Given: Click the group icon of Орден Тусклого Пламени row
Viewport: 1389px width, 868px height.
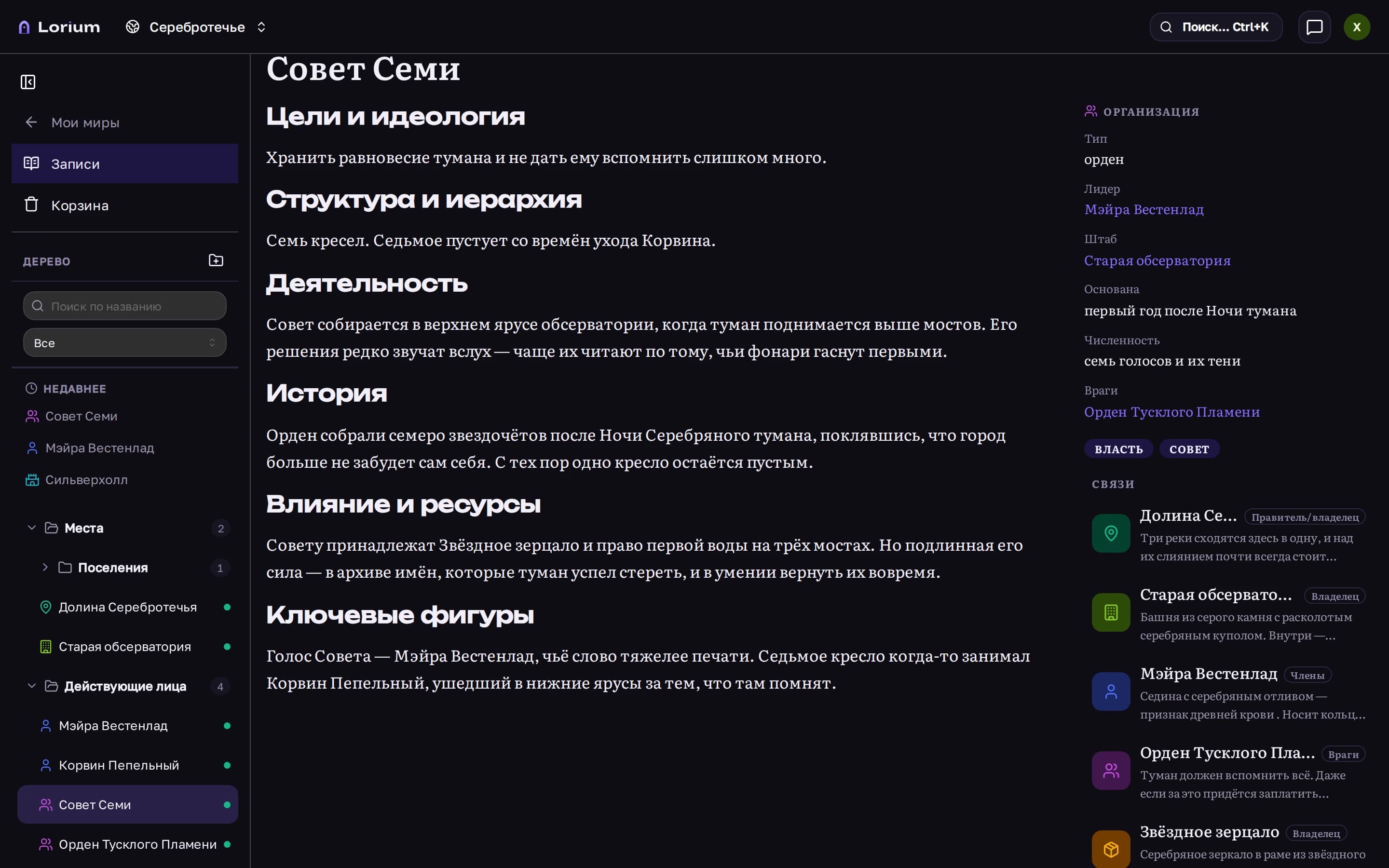Looking at the screenshot, I should tap(46, 844).
